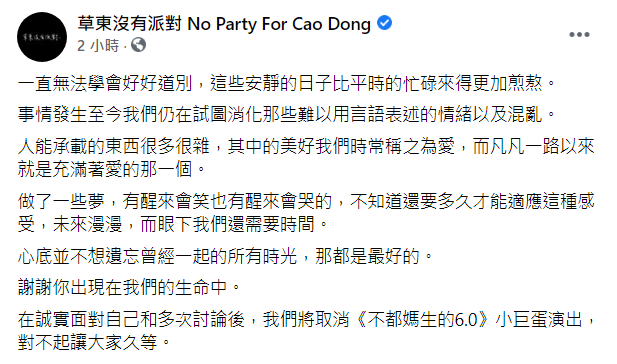Image resolution: width=617 pixels, height=364 pixels.
Task: Open the post via the 2 小時 timestamp
Action: point(98,46)
